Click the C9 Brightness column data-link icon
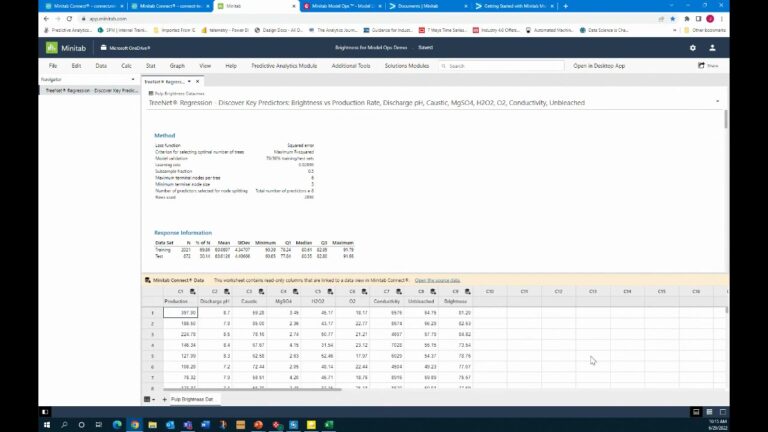Screen dimensions: 768x432 click(x=468, y=291)
